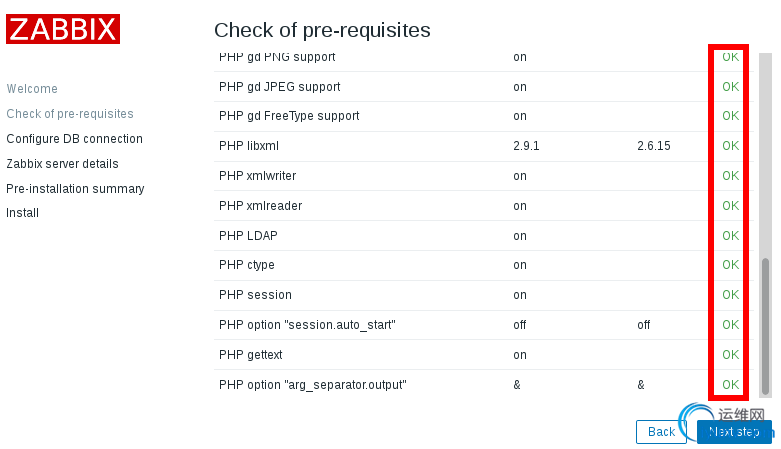The height and width of the screenshot is (449, 781).
Task: Click OK status for PHP libxml
Action: point(730,146)
